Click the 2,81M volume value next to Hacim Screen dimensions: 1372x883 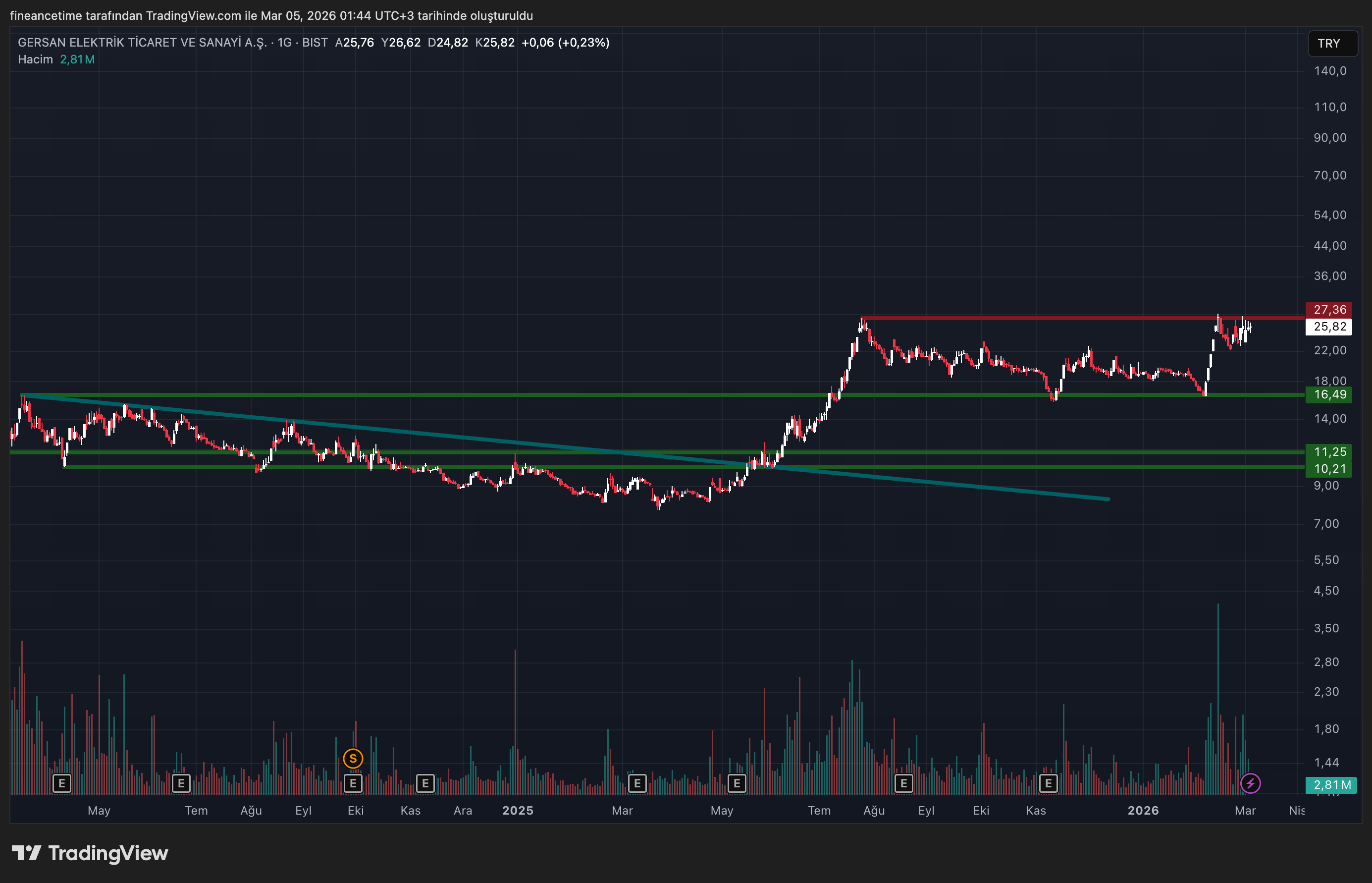click(x=76, y=59)
